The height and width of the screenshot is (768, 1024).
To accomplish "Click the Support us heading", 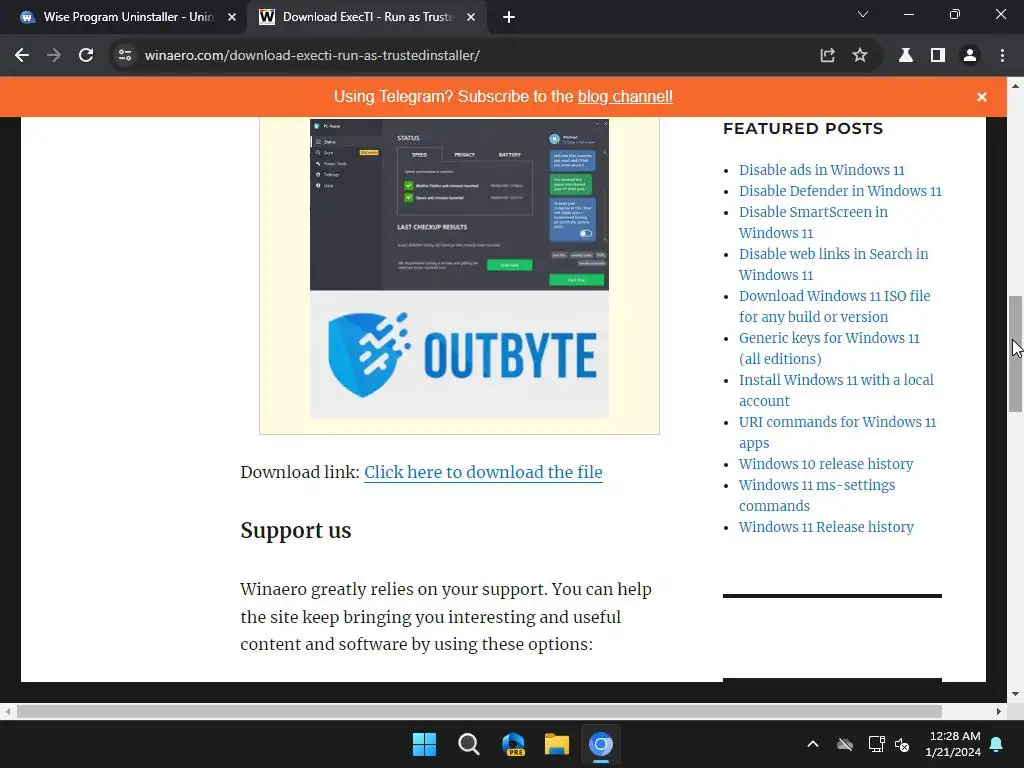I will pyautogui.click(x=296, y=530).
